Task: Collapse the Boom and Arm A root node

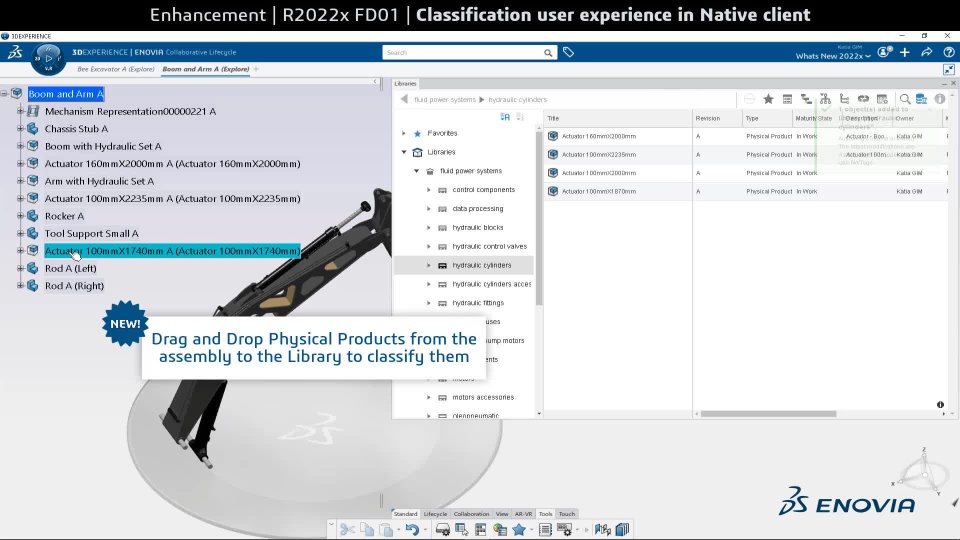Action: click(4, 94)
